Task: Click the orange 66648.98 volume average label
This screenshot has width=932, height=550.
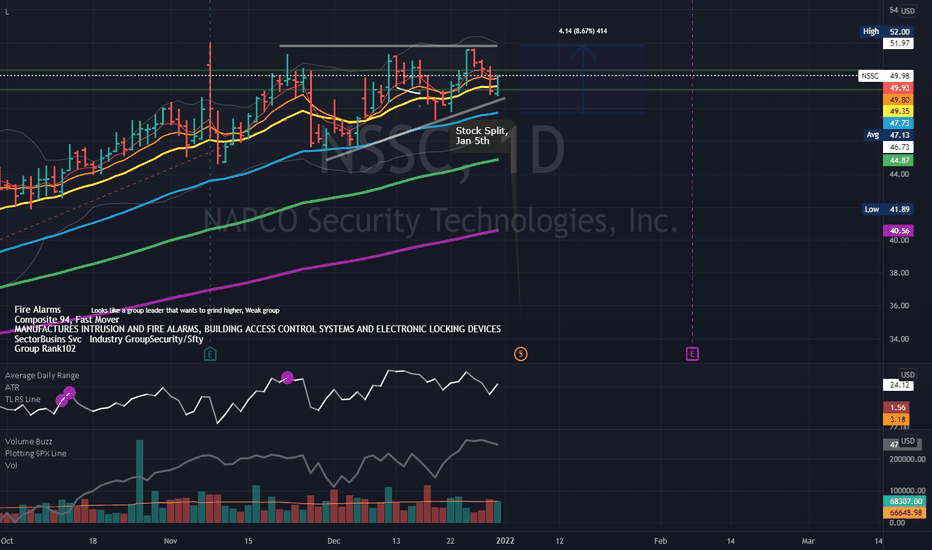Action: click(x=905, y=513)
